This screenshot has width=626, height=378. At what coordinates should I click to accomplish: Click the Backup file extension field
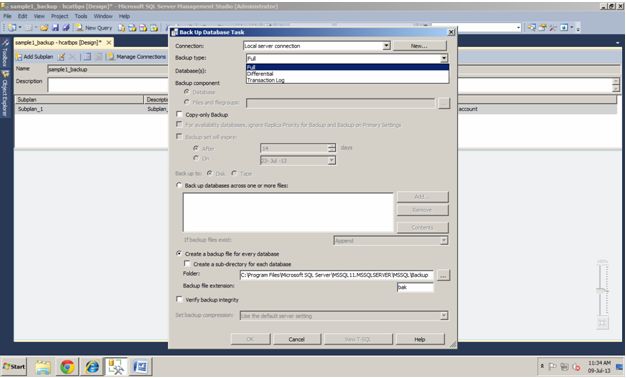coord(415,287)
